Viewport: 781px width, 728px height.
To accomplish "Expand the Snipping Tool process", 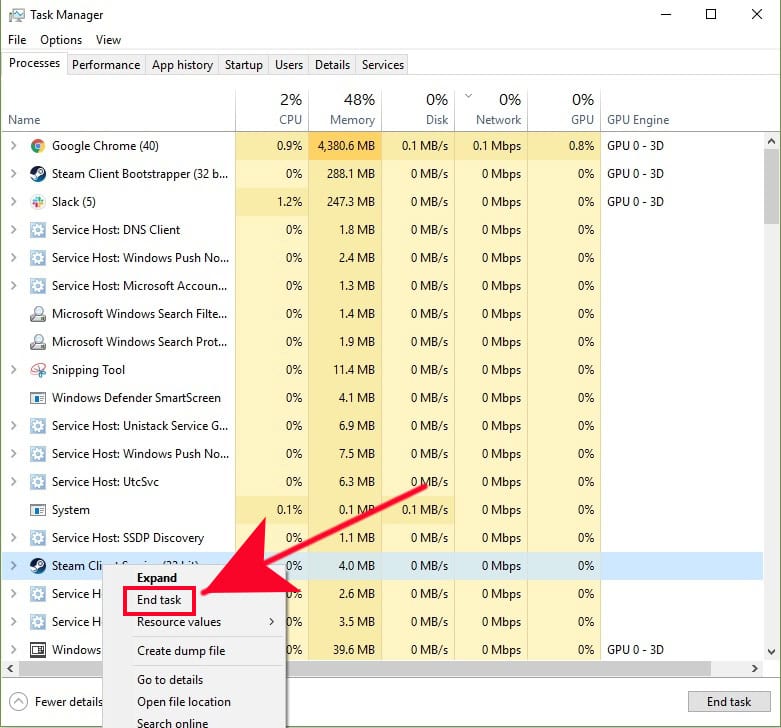I will (13, 369).
